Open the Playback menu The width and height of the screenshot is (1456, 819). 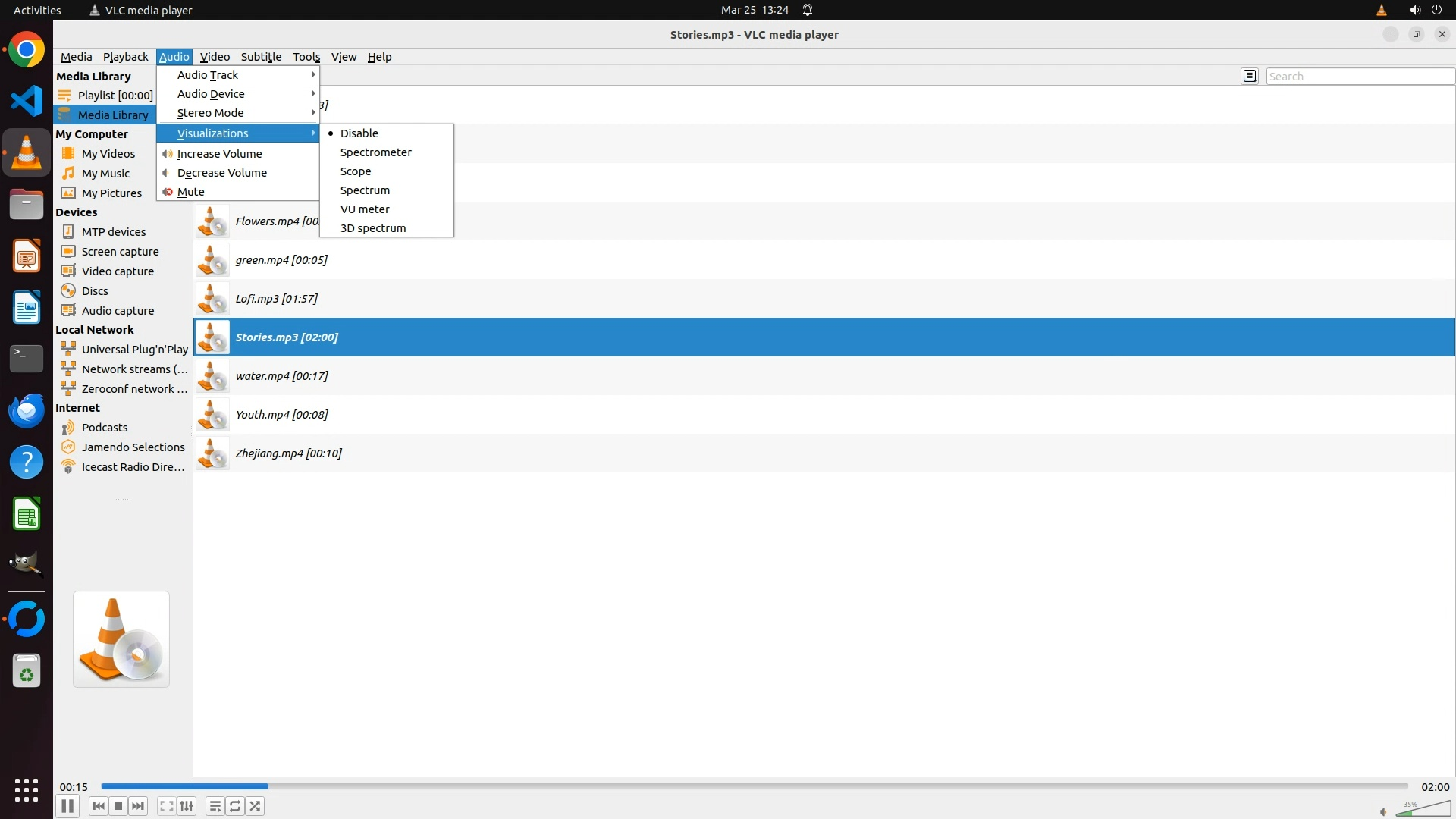click(125, 57)
